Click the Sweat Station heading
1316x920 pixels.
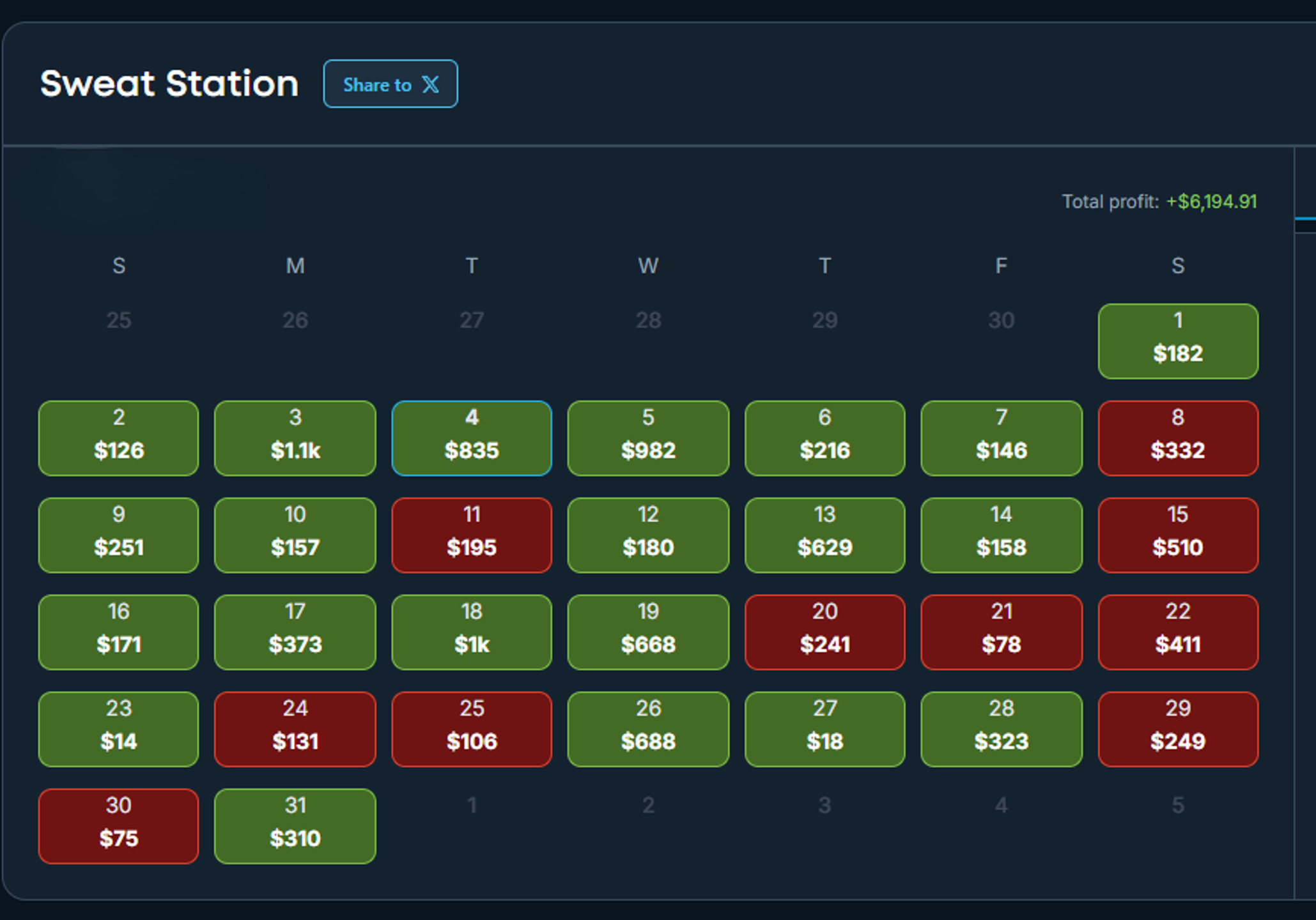pos(169,84)
